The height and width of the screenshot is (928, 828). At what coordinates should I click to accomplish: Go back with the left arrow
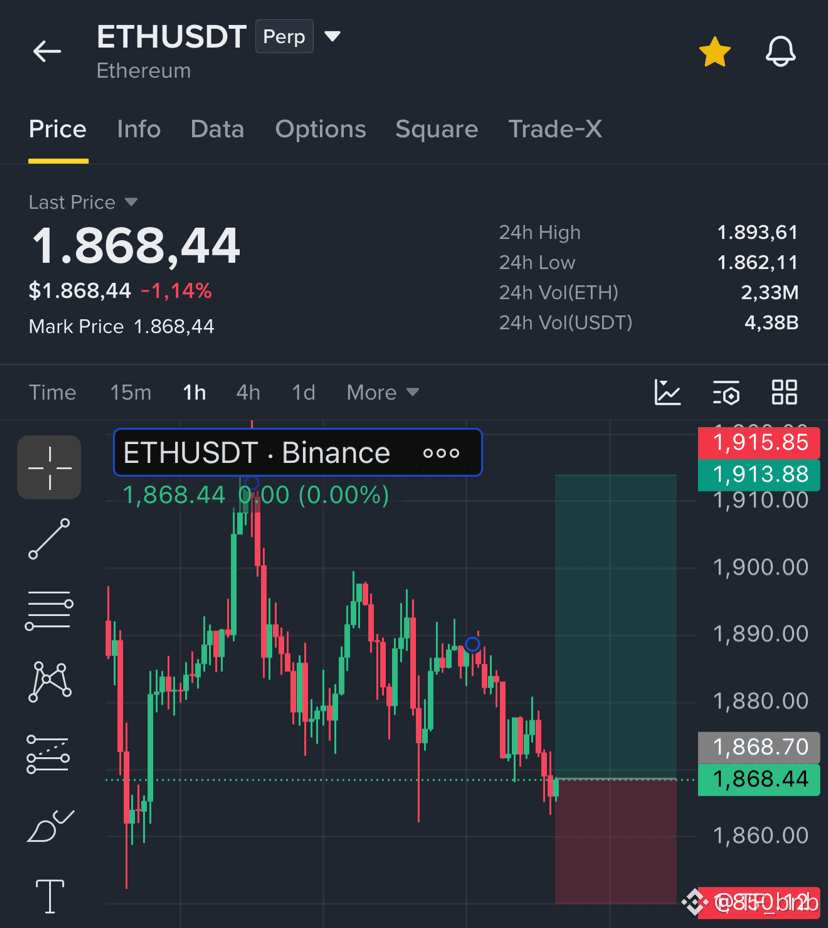pos(47,51)
